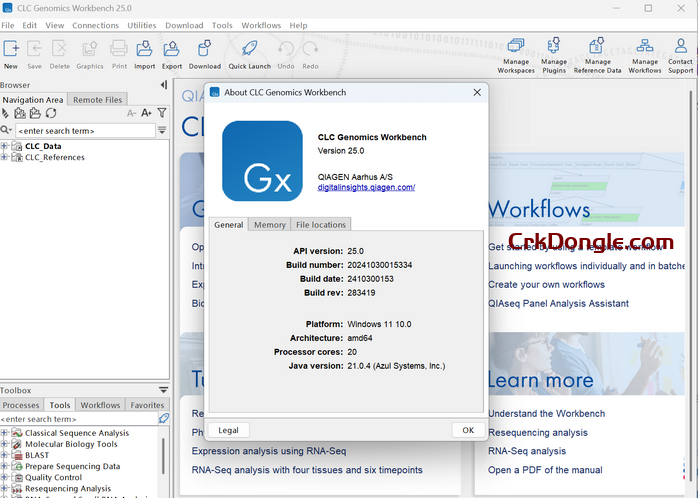Click the refresh icon in Navigation Area
Viewport: 700px width, 498px height.
pyautogui.click(x=51, y=113)
